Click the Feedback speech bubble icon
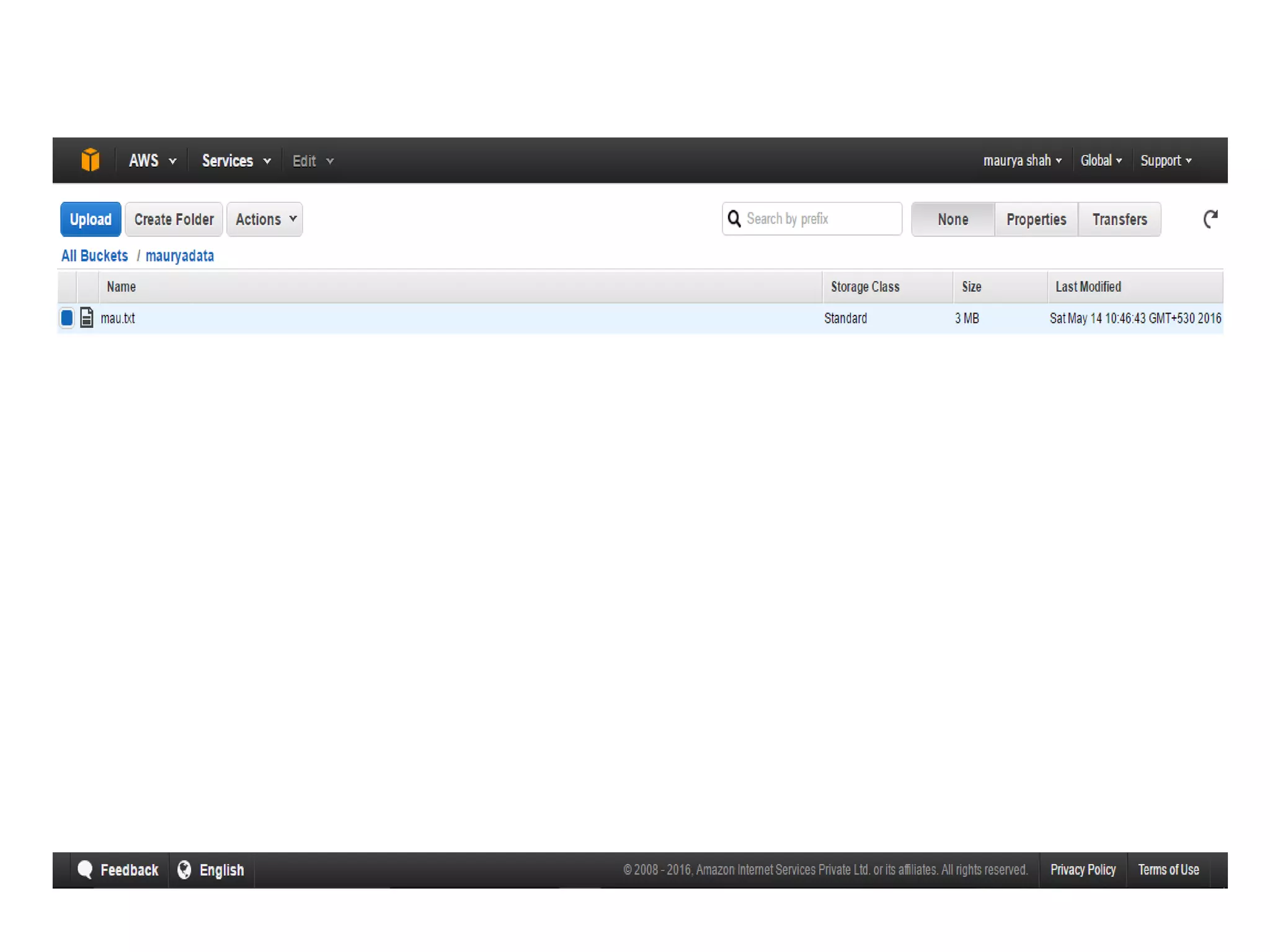This screenshot has height=952, width=1270. [85, 870]
